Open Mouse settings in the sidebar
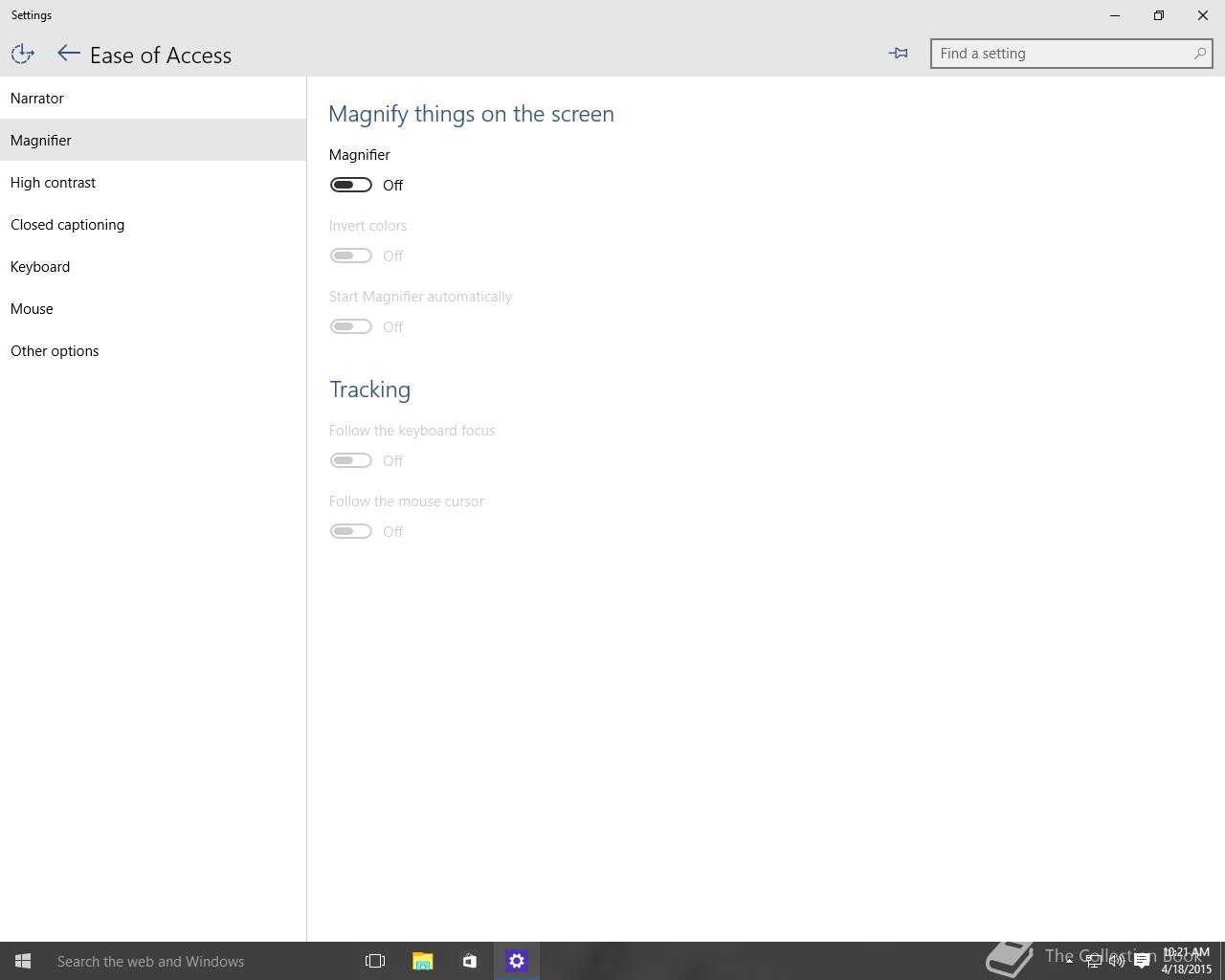The height and width of the screenshot is (980, 1225). coord(153,308)
